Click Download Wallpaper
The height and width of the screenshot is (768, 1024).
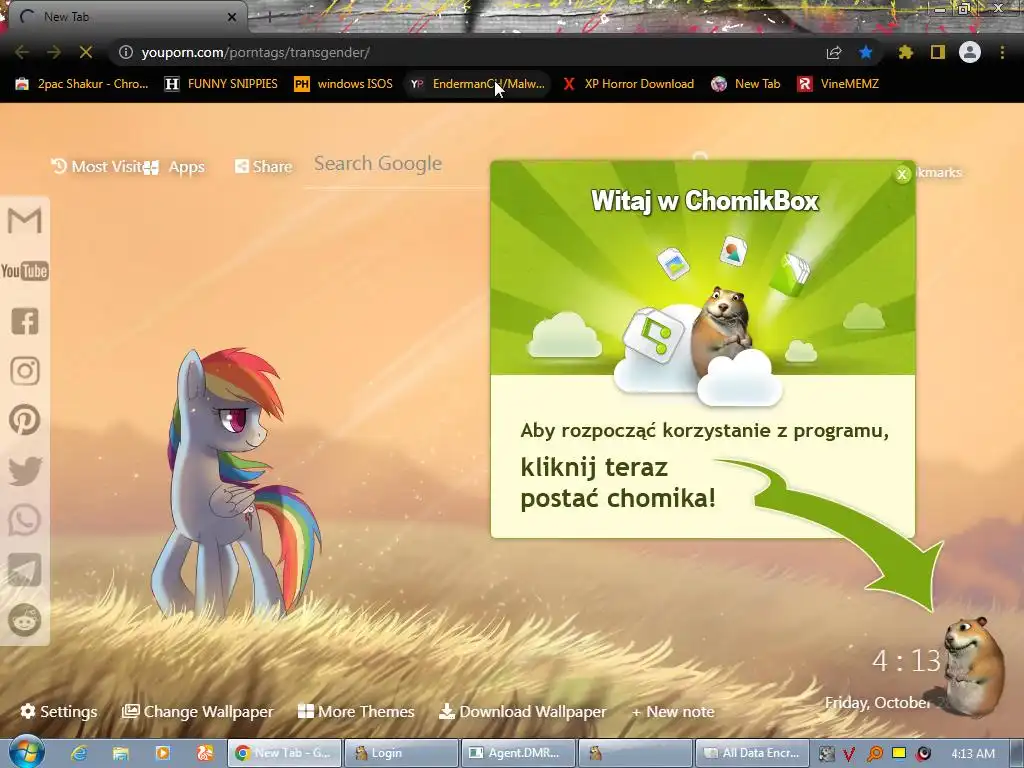pos(522,711)
